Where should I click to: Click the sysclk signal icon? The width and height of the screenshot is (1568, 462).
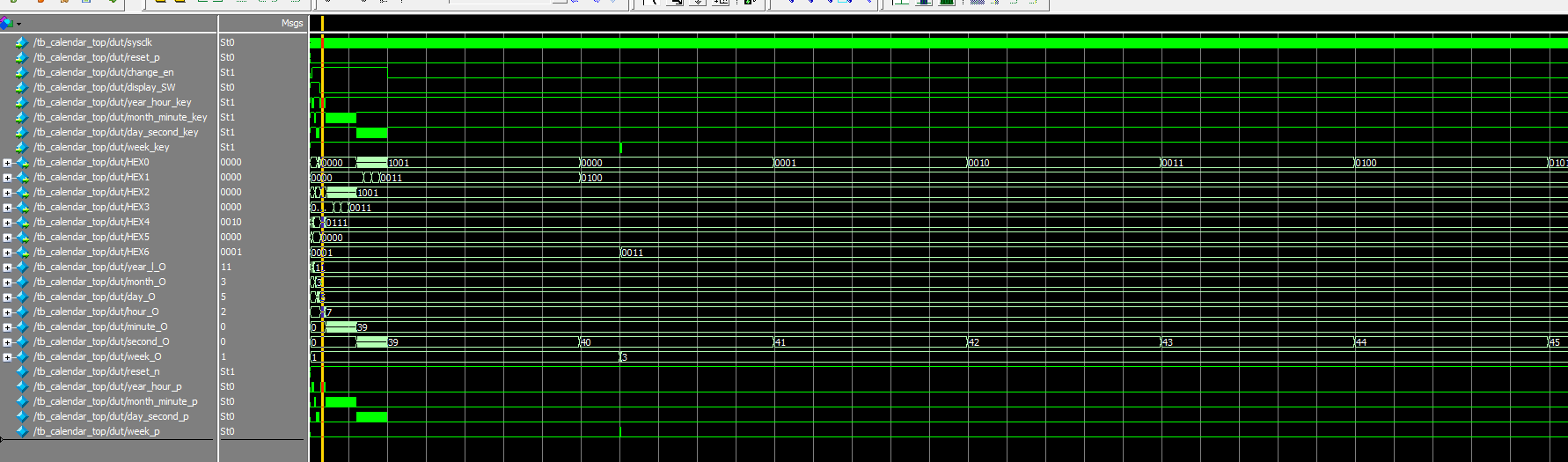[x=22, y=42]
